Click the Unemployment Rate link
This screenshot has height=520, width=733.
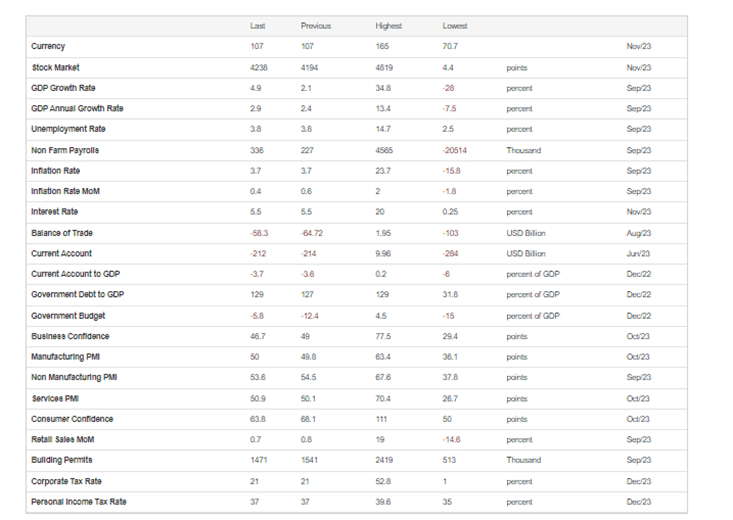coord(68,129)
